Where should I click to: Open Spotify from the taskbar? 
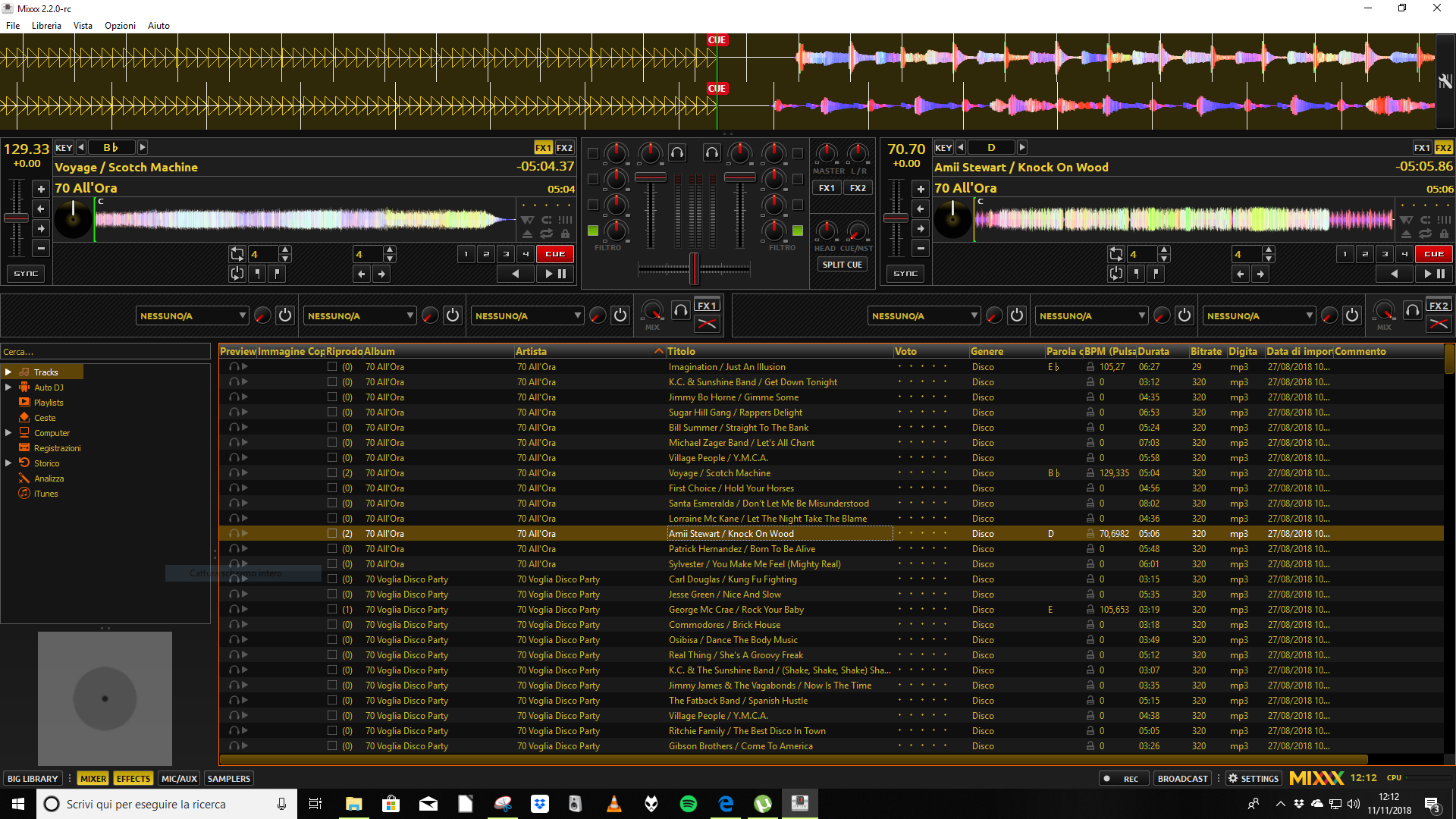[689, 804]
